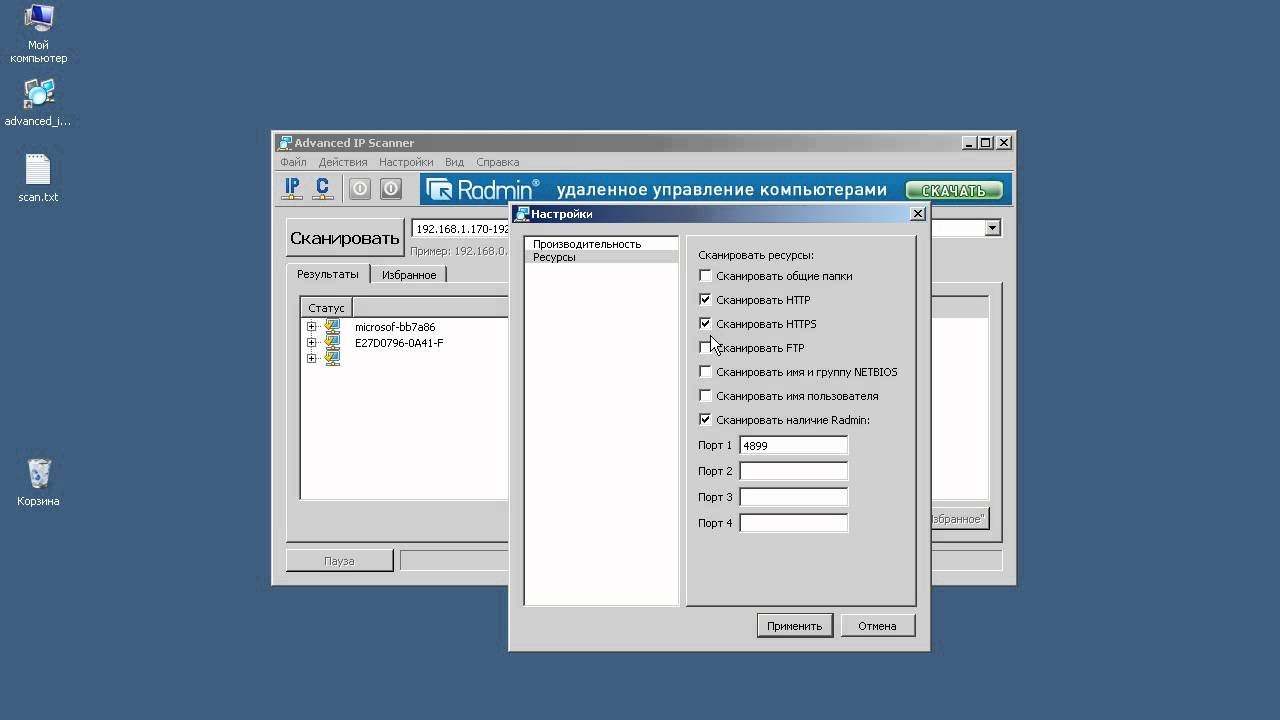Click the Порт 3 input field

click(x=793, y=497)
